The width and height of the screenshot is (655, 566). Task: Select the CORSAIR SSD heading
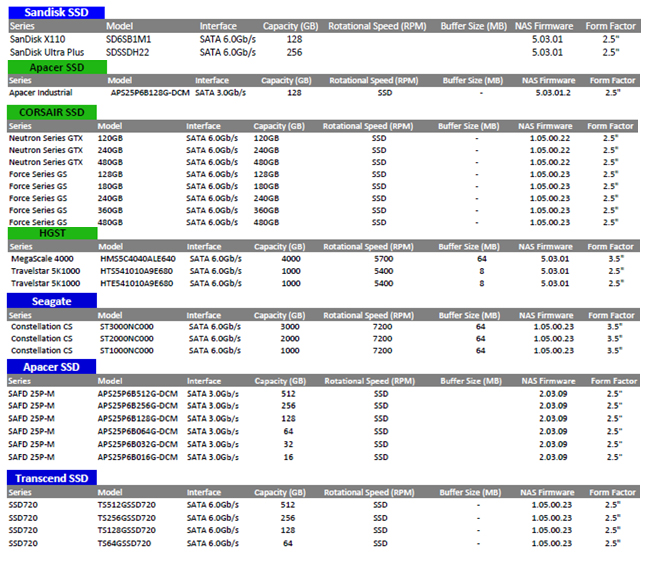click(x=52, y=112)
